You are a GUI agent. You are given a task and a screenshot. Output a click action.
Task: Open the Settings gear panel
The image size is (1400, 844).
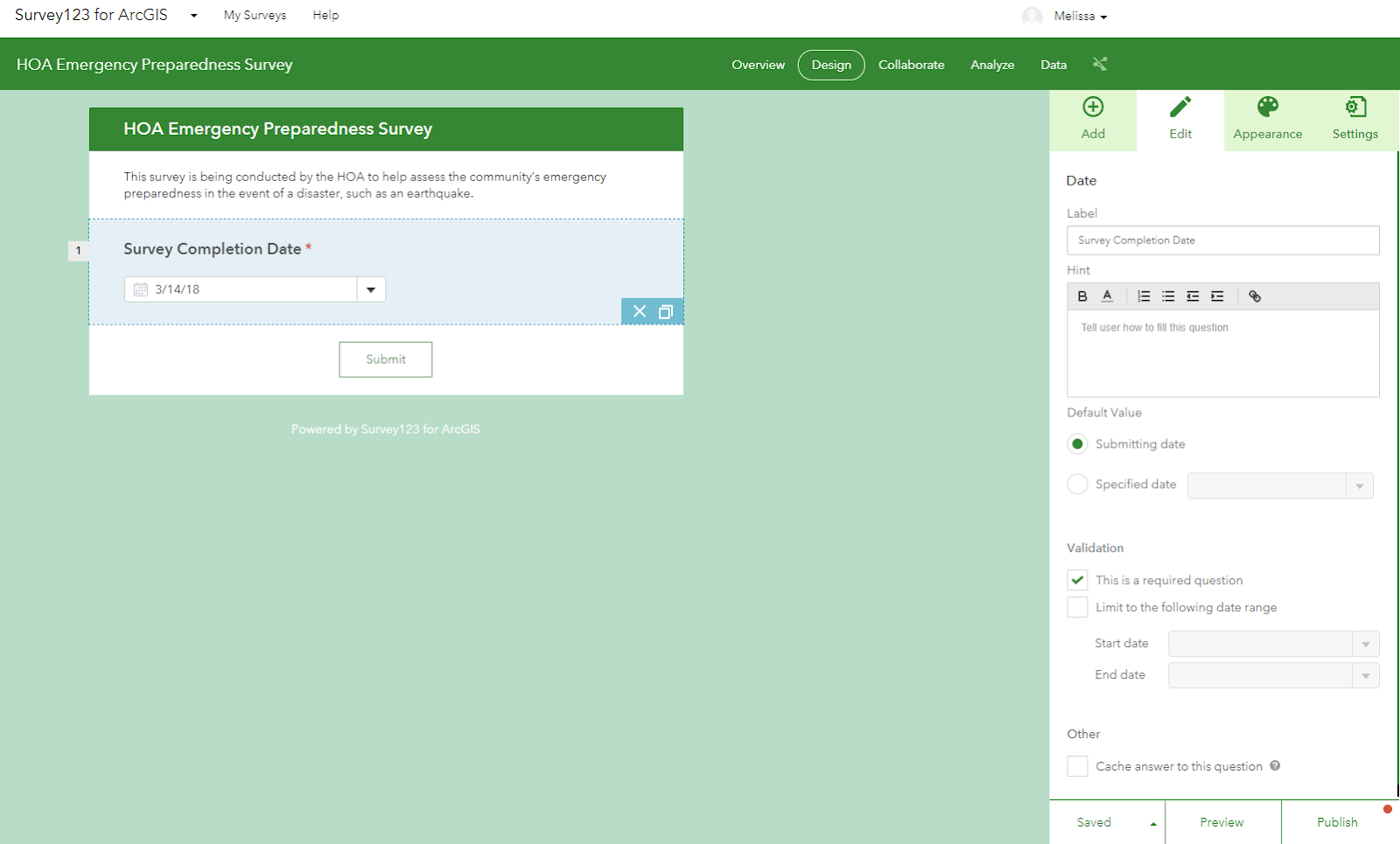(x=1354, y=120)
